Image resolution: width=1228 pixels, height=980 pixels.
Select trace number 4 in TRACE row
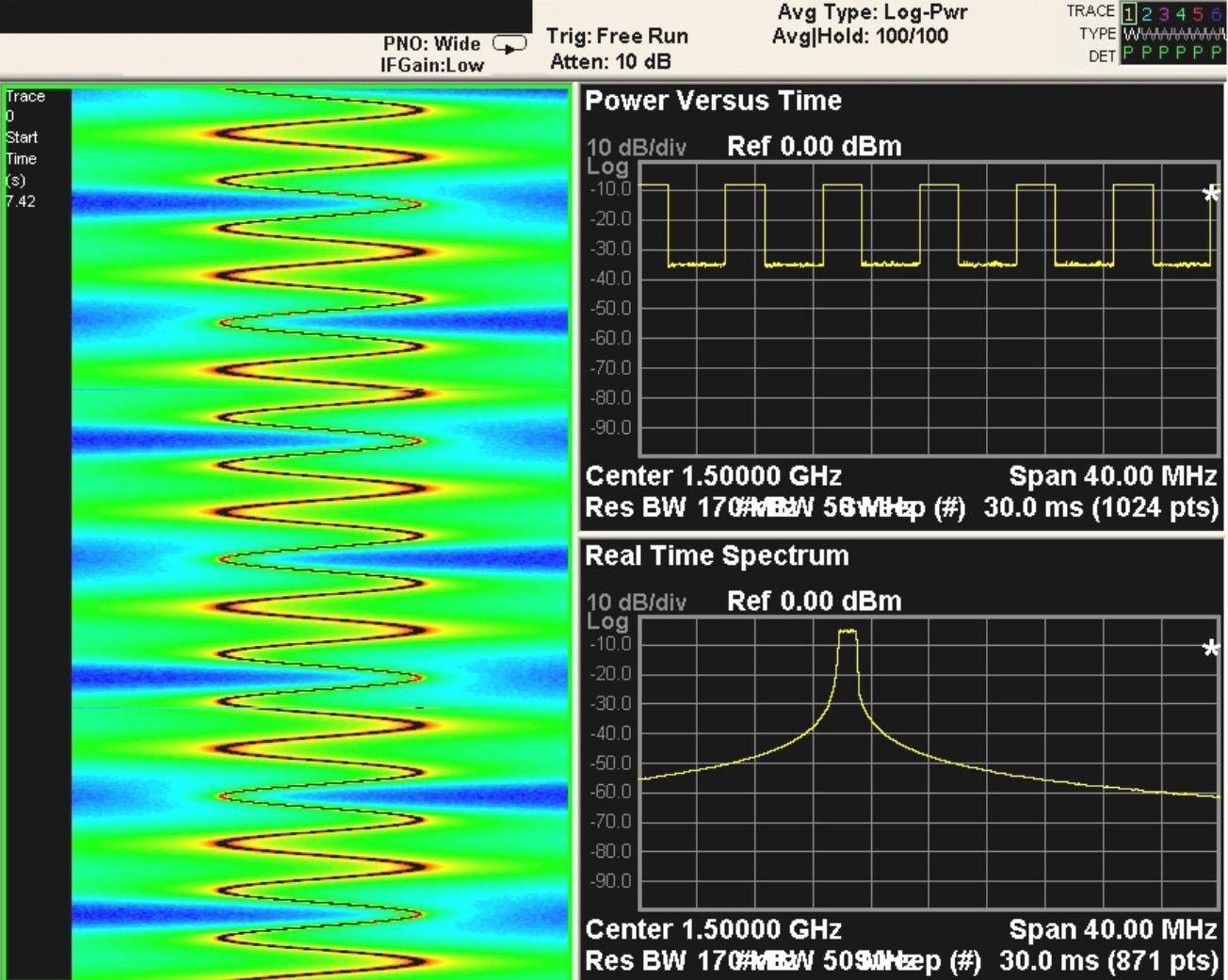(x=1180, y=13)
